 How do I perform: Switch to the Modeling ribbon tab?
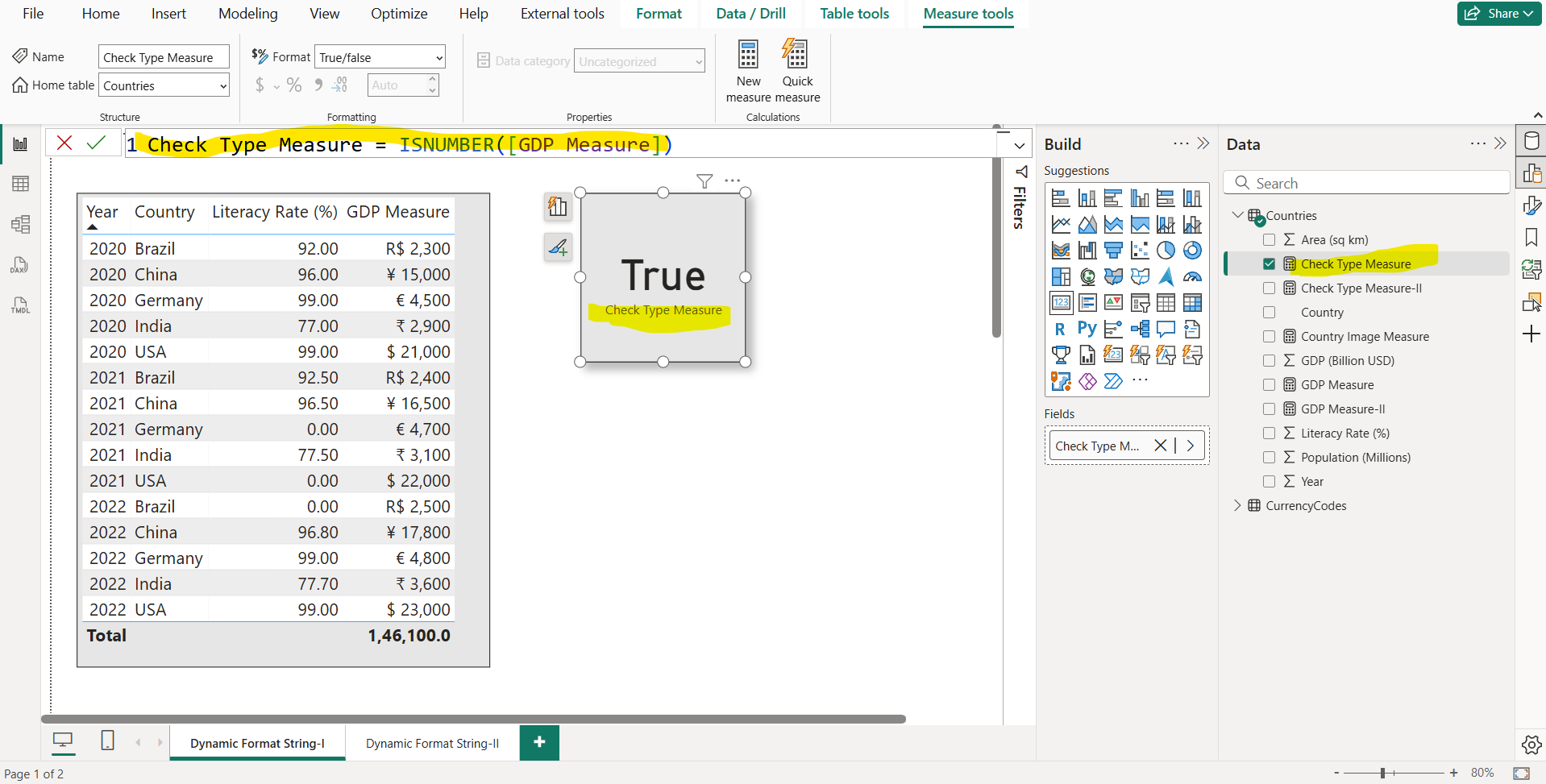tap(247, 14)
